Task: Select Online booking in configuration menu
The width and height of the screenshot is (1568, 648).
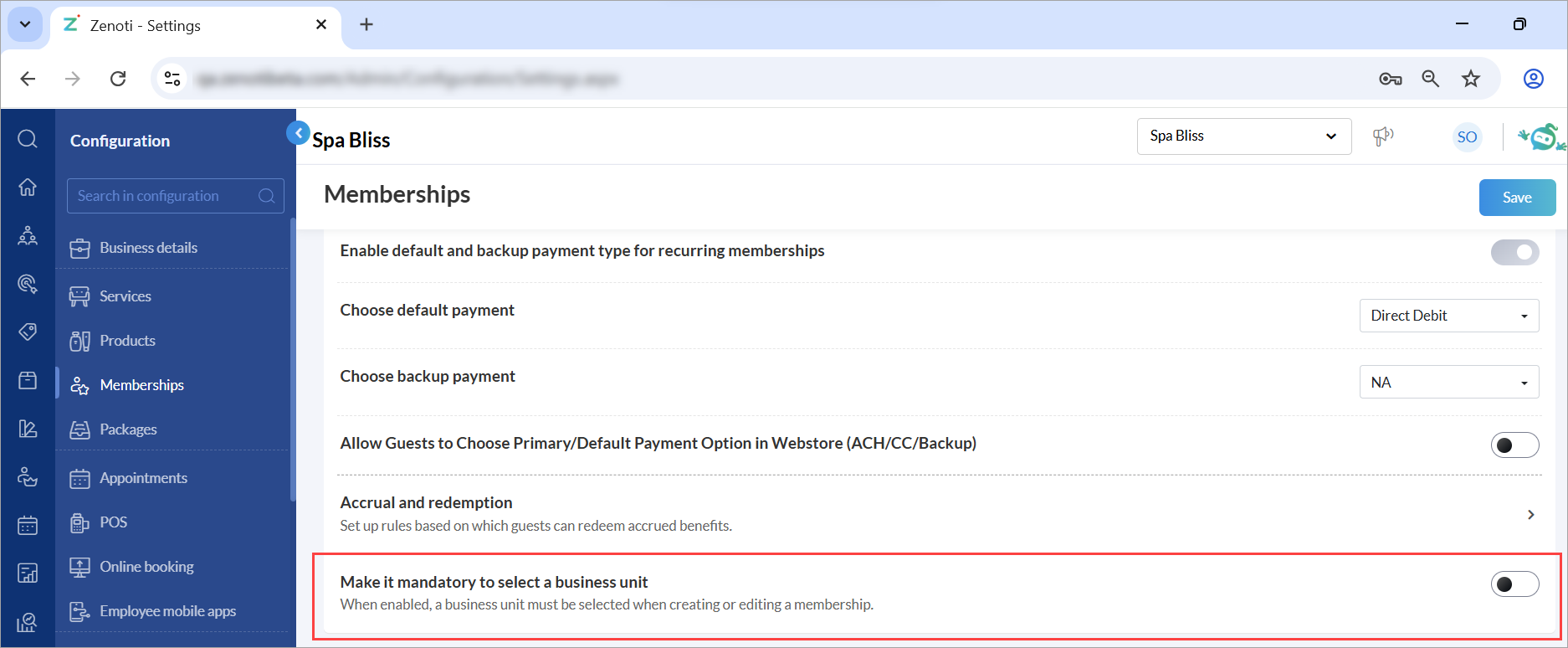Action: (146, 567)
